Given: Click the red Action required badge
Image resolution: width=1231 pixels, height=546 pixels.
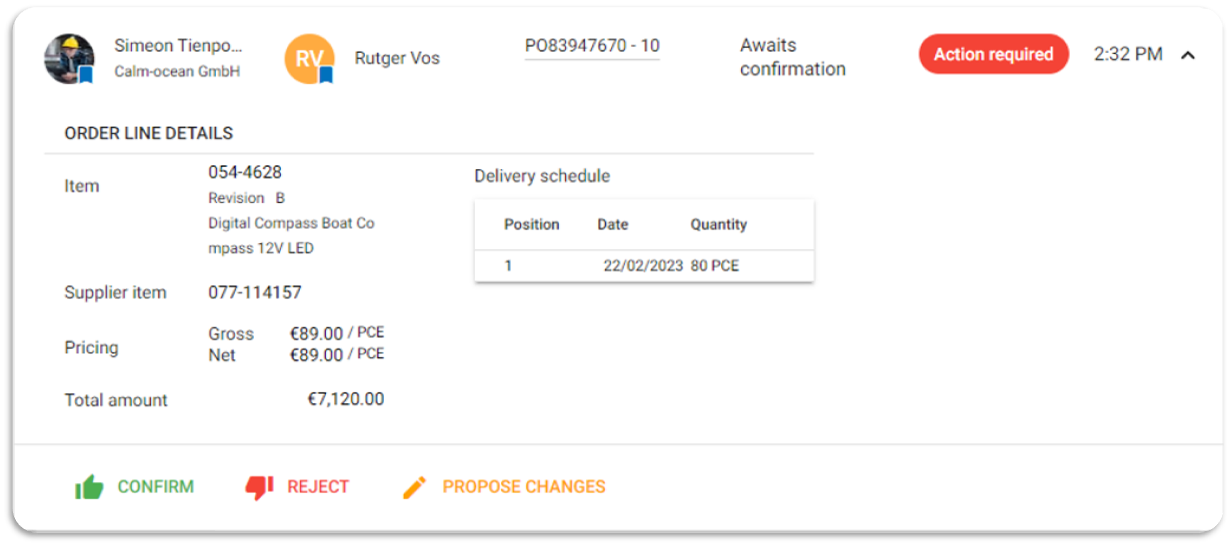Looking at the screenshot, I should (x=994, y=54).
